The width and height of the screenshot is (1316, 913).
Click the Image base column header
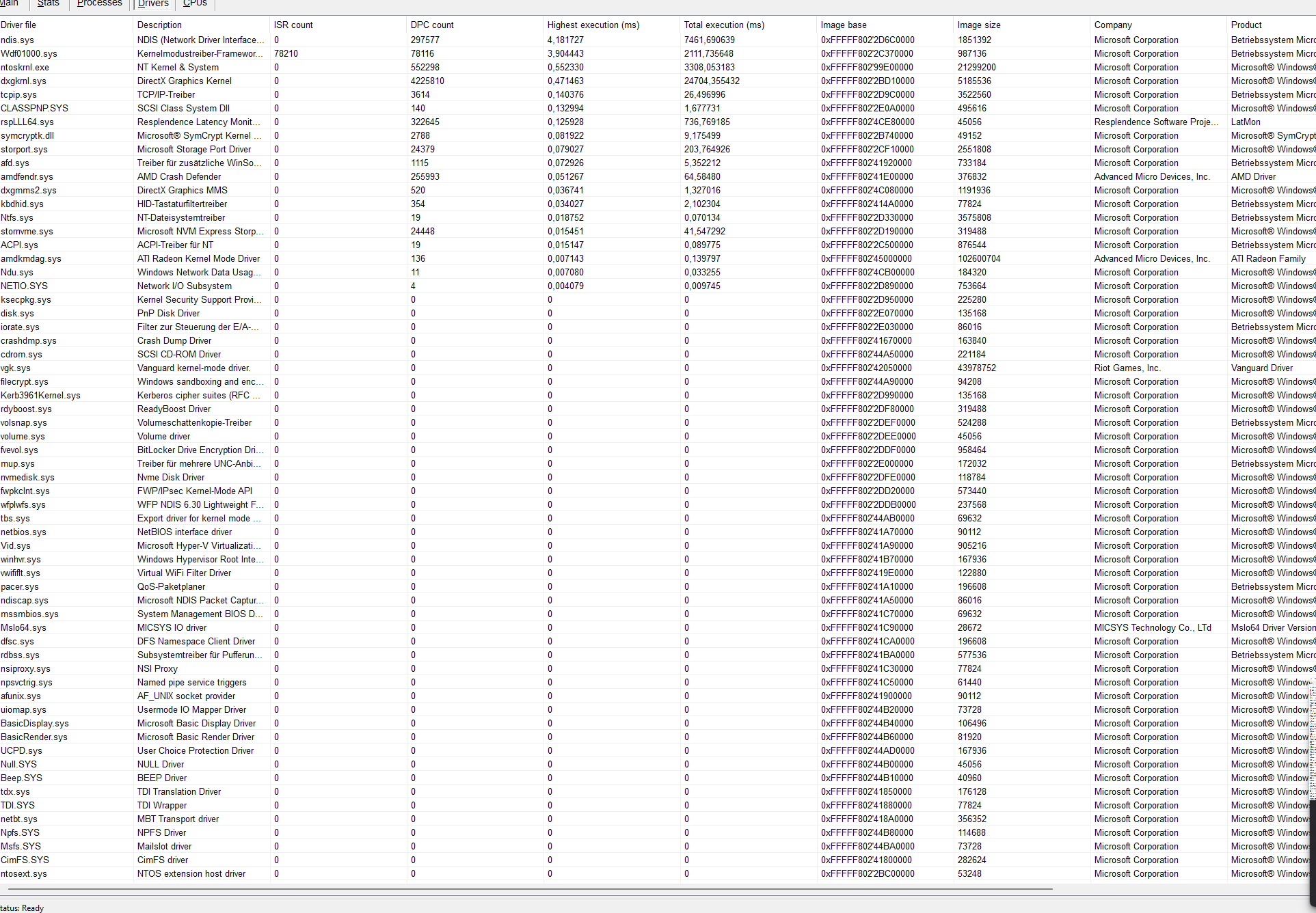(x=844, y=25)
